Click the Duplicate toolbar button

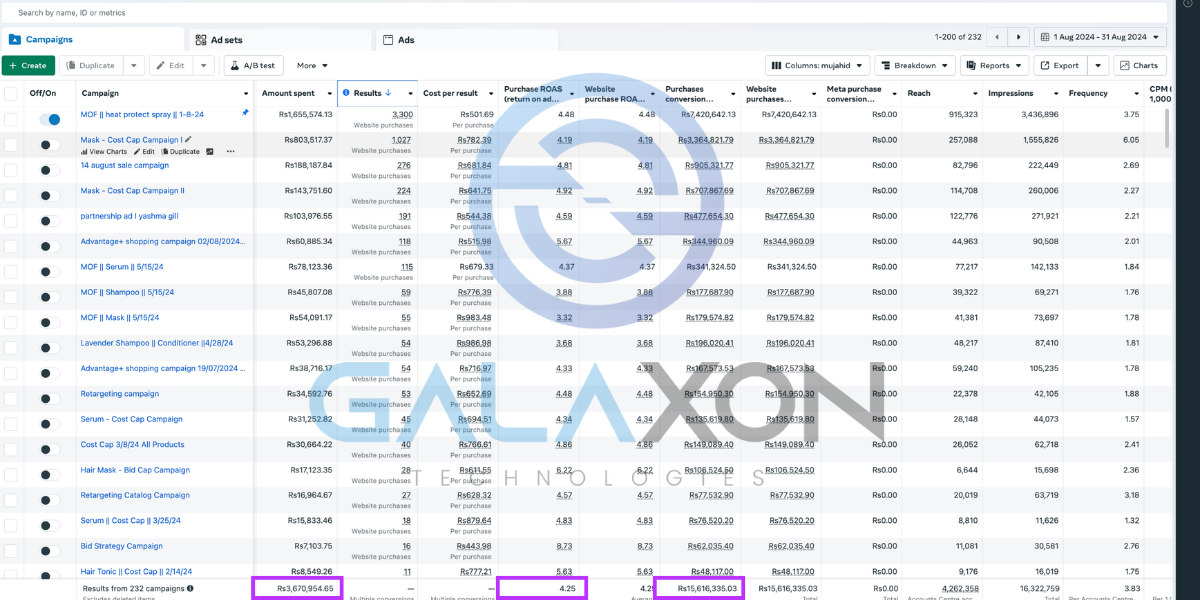[90, 65]
